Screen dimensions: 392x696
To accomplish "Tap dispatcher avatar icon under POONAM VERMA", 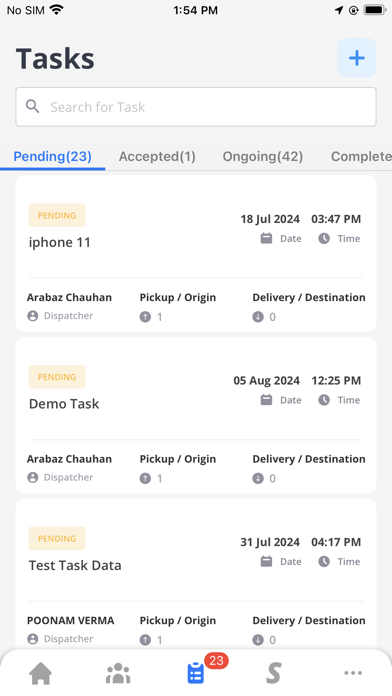I will [32, 639].
